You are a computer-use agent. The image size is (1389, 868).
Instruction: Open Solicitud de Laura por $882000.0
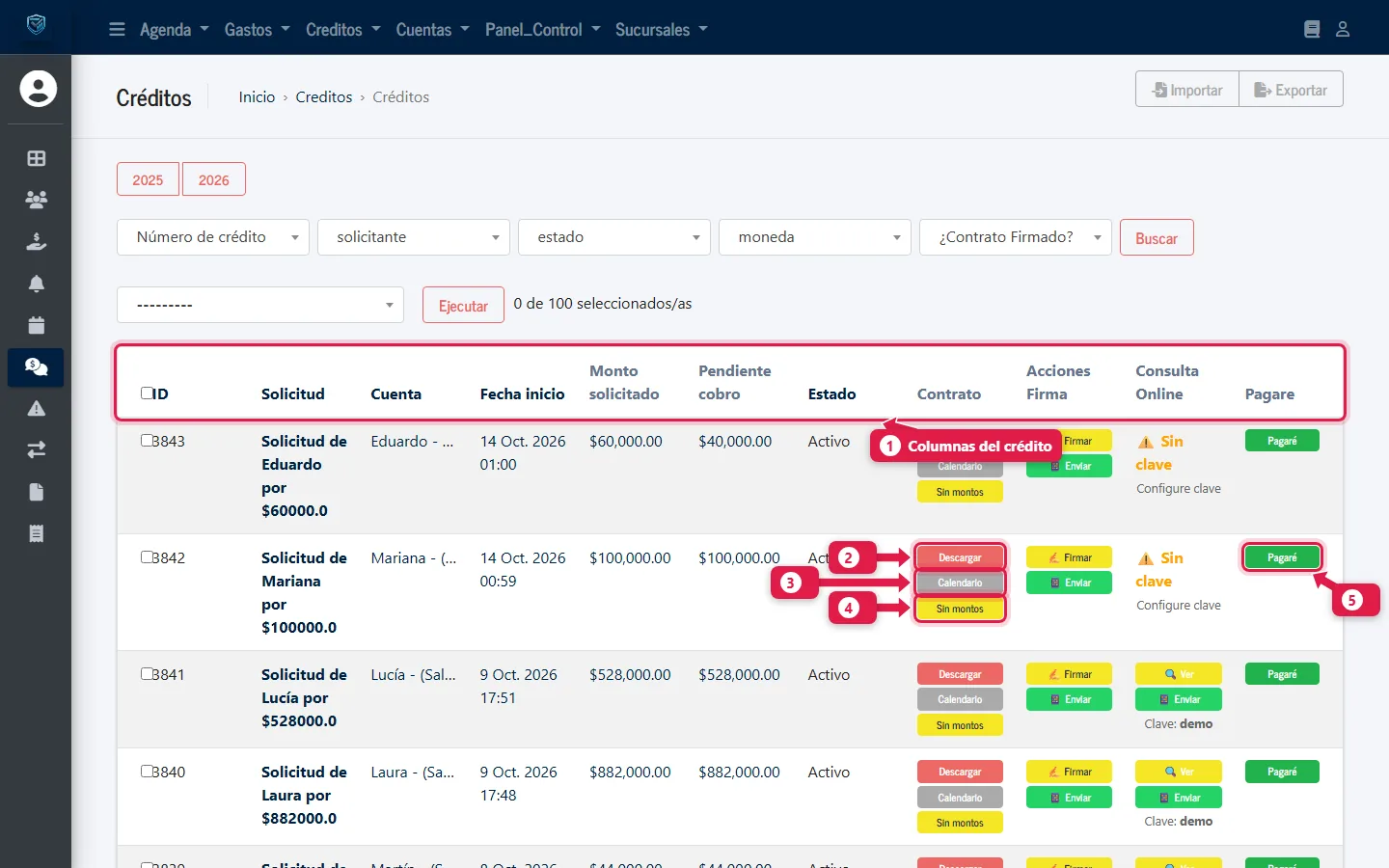coord(304,795)
